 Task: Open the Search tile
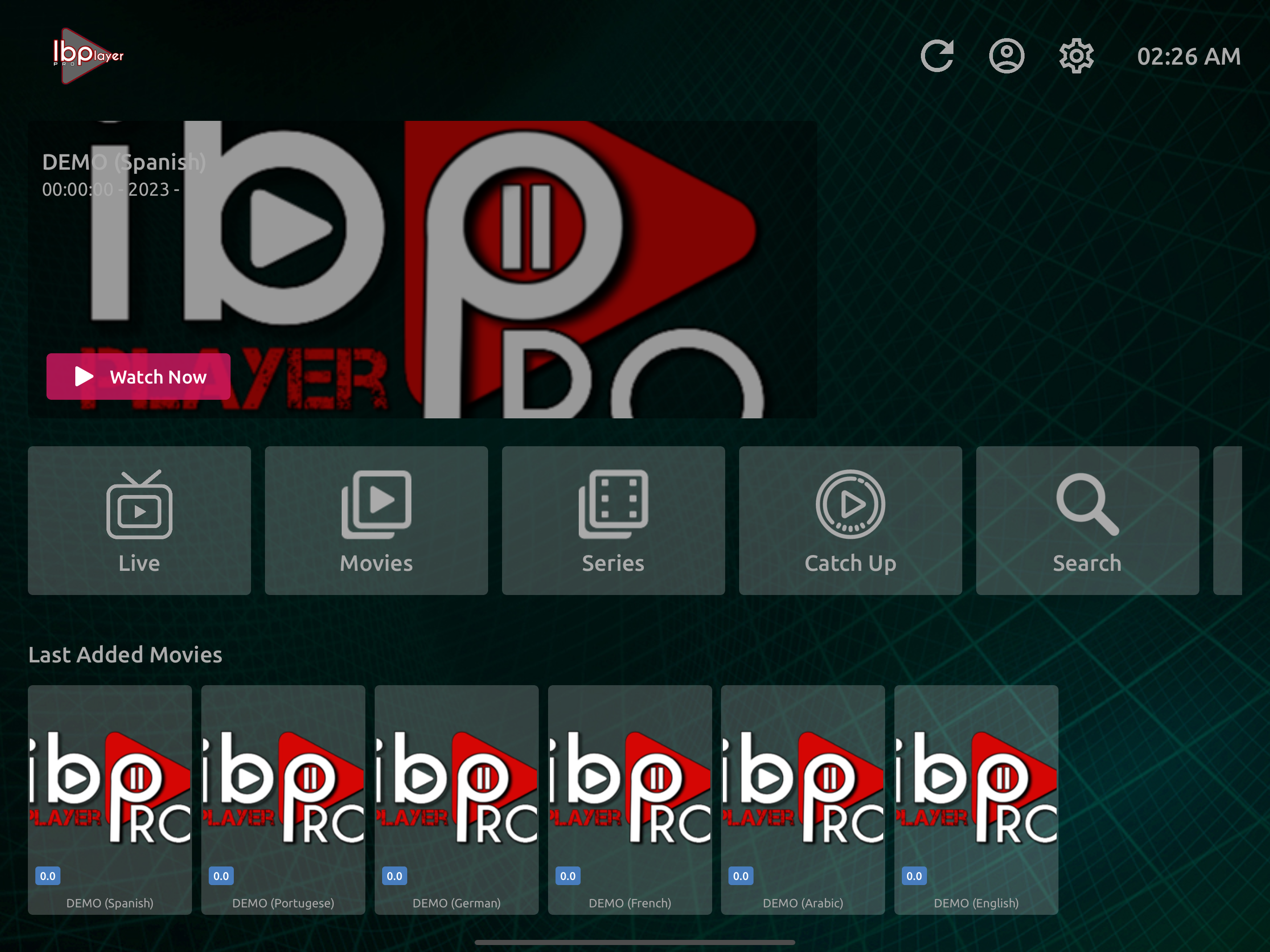point(1087,520)
